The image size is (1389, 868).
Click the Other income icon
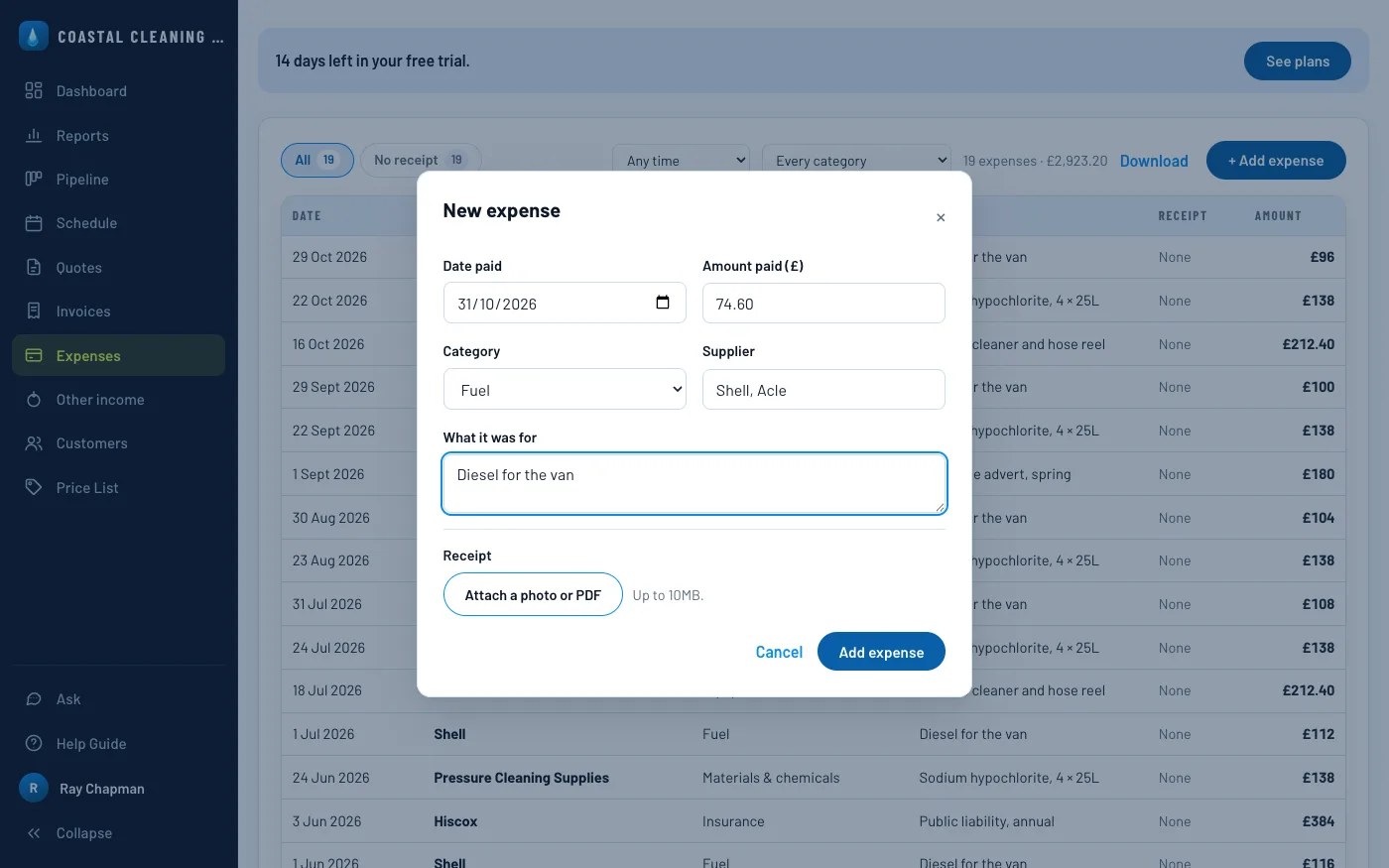[34, 400]
